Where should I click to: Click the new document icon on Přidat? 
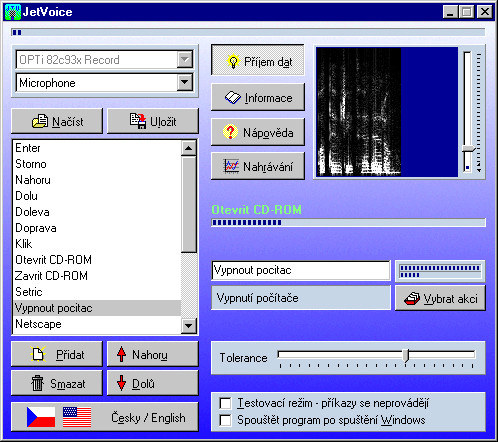pos(38,354)
